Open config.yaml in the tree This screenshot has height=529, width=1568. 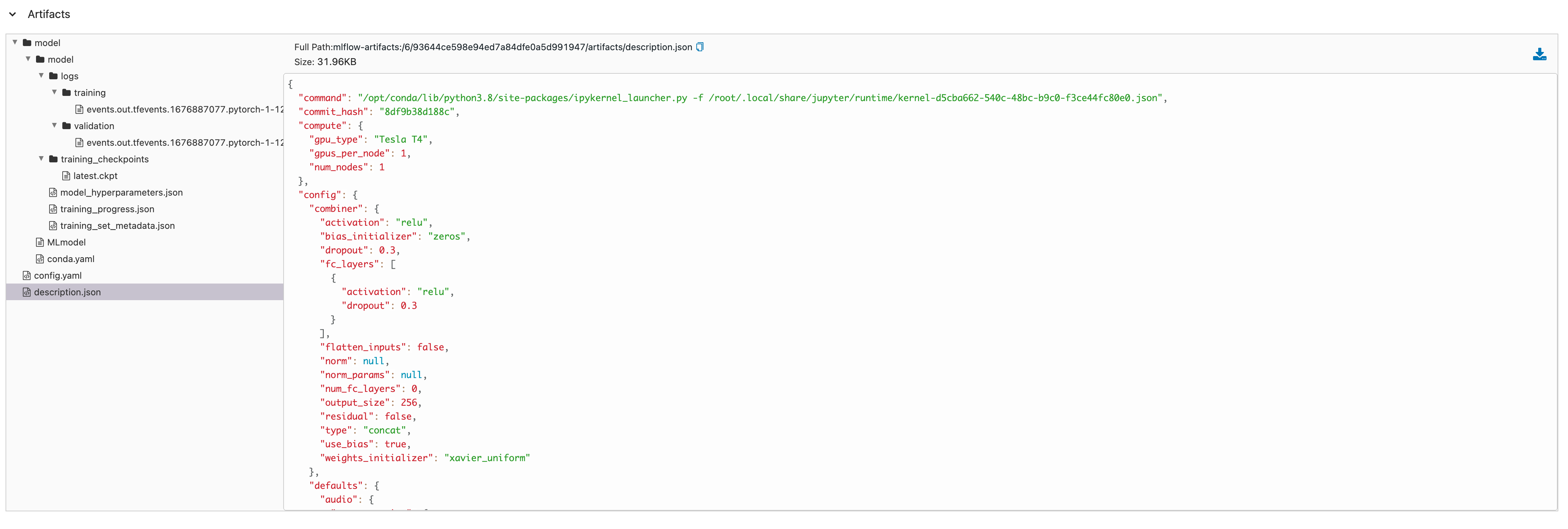pyautogui.click(x=58, y=275)
